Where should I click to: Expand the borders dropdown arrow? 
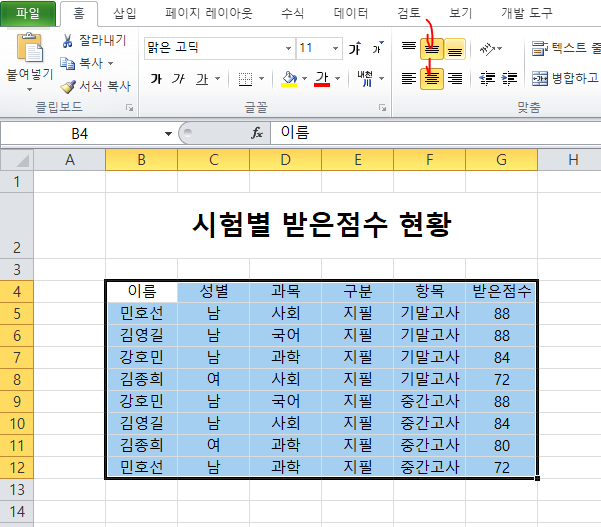[261, 79]
